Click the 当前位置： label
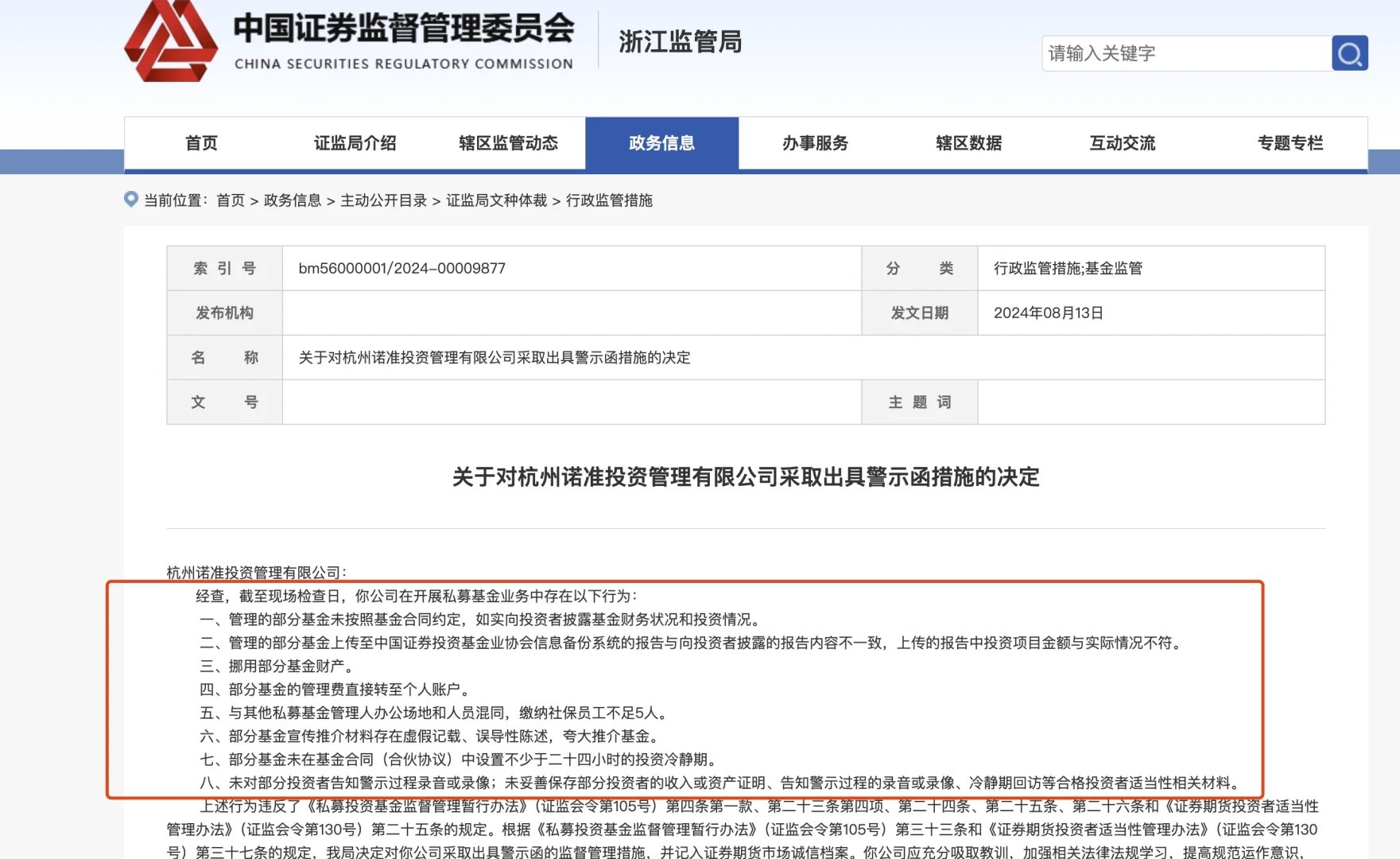The image size is (1400, 859). pyautogui.click(x=176, y=200)
